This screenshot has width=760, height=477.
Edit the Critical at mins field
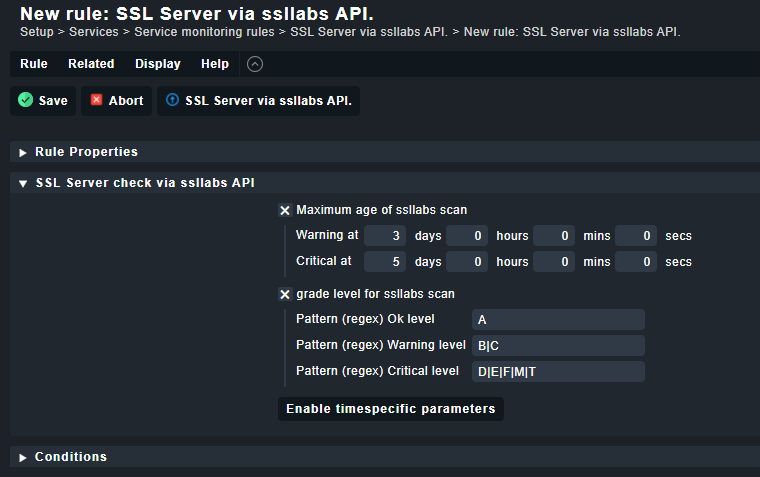tap(554, 262)
